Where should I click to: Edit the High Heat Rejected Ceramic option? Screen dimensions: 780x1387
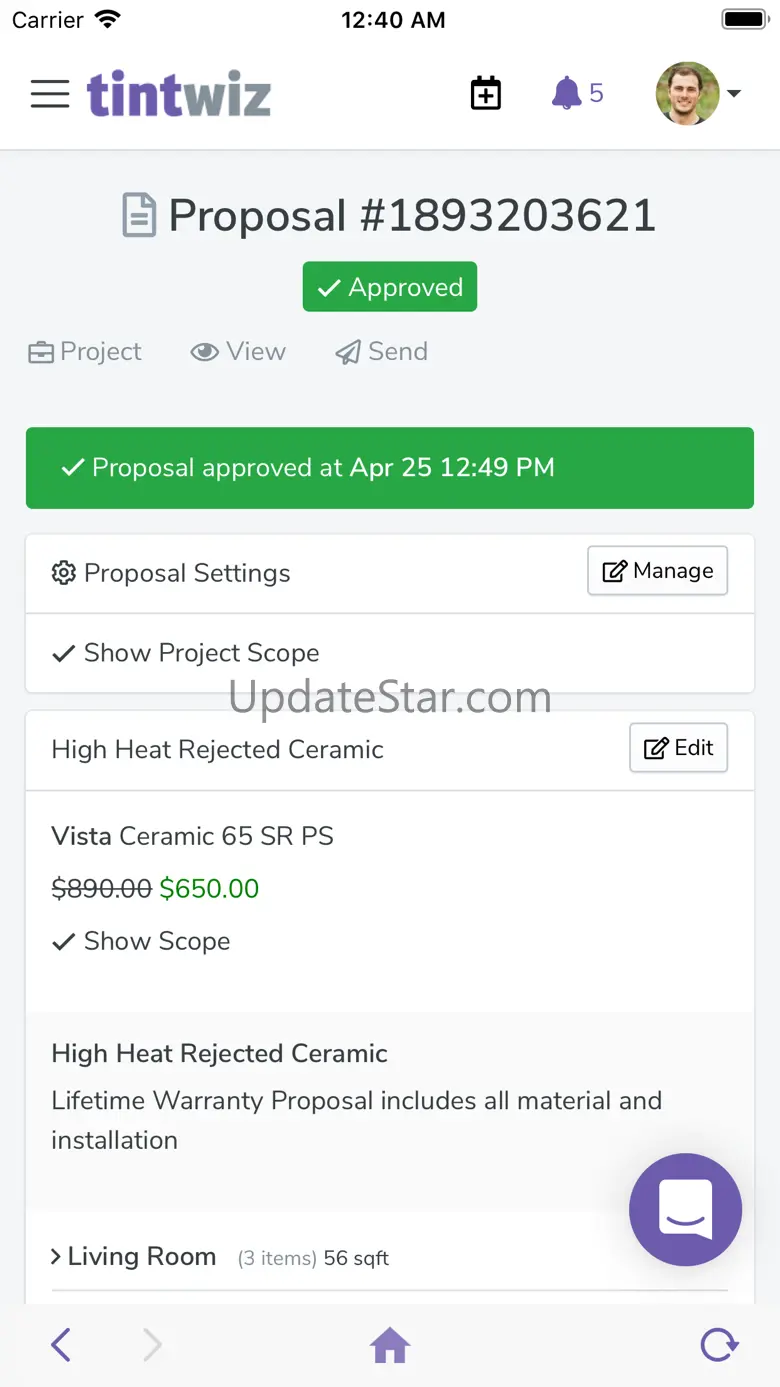point(678,748)
